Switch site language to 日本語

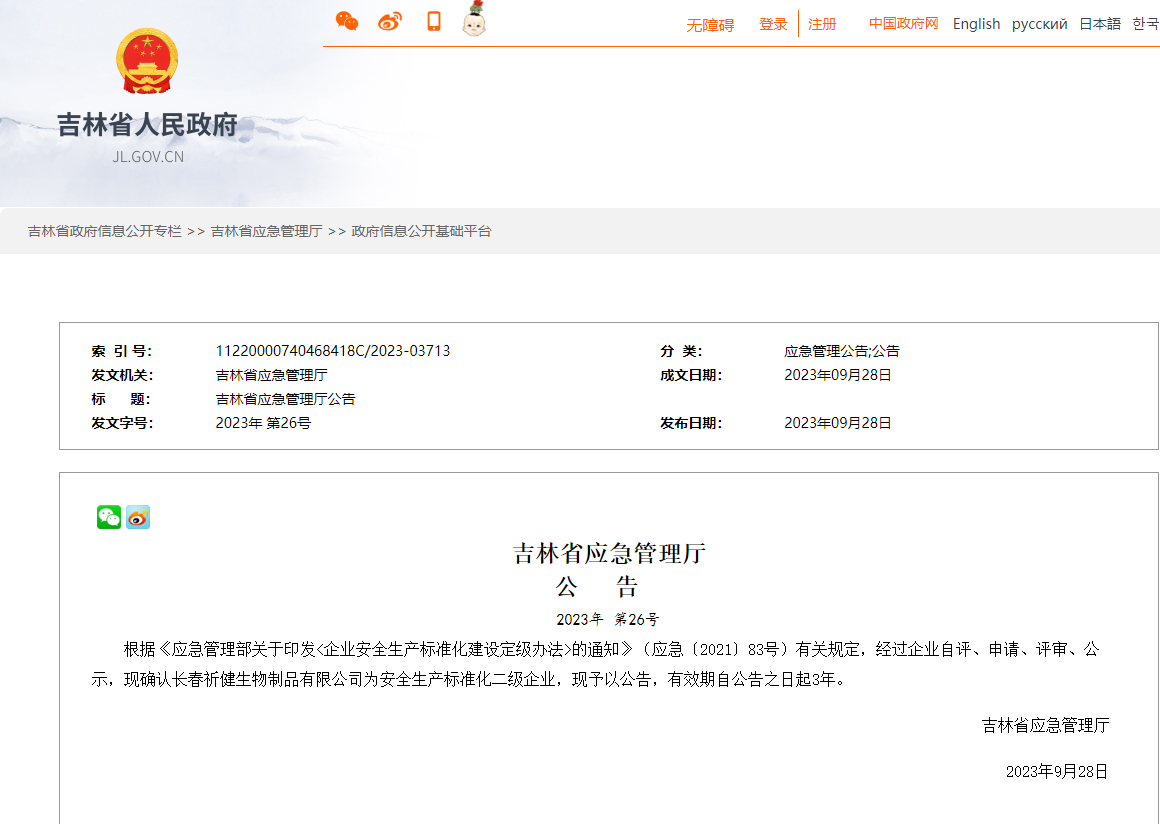coord(1101,23)
